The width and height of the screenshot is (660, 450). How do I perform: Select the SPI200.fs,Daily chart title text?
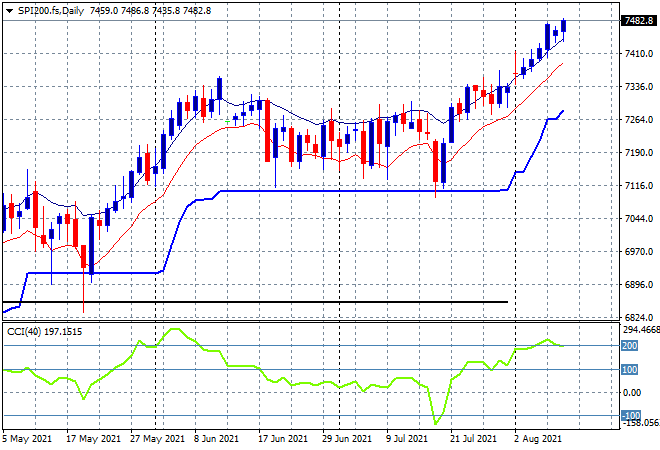click(51, 11)
